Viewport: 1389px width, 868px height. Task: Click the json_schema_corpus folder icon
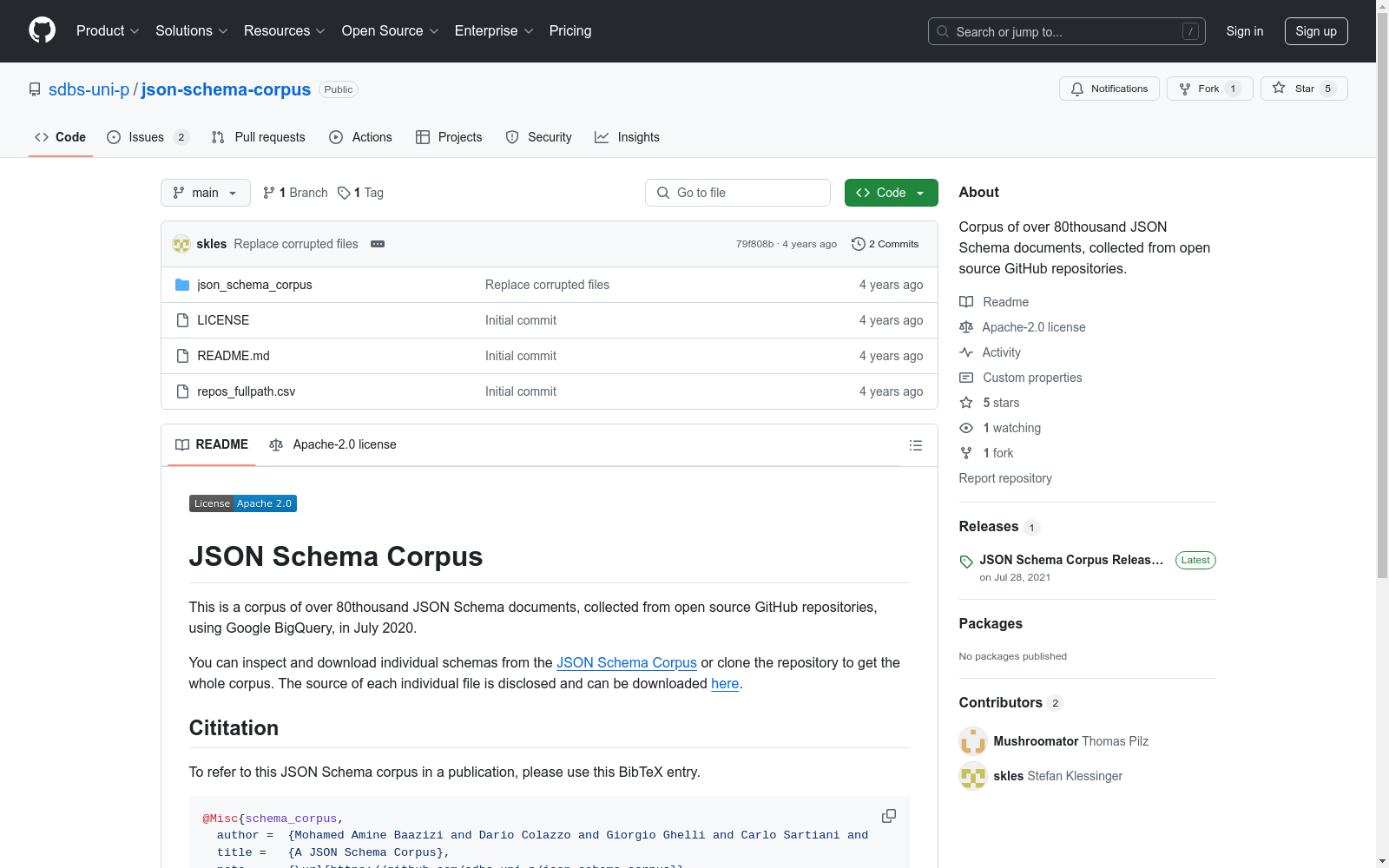pyautogui.click(x=182, y=285)
